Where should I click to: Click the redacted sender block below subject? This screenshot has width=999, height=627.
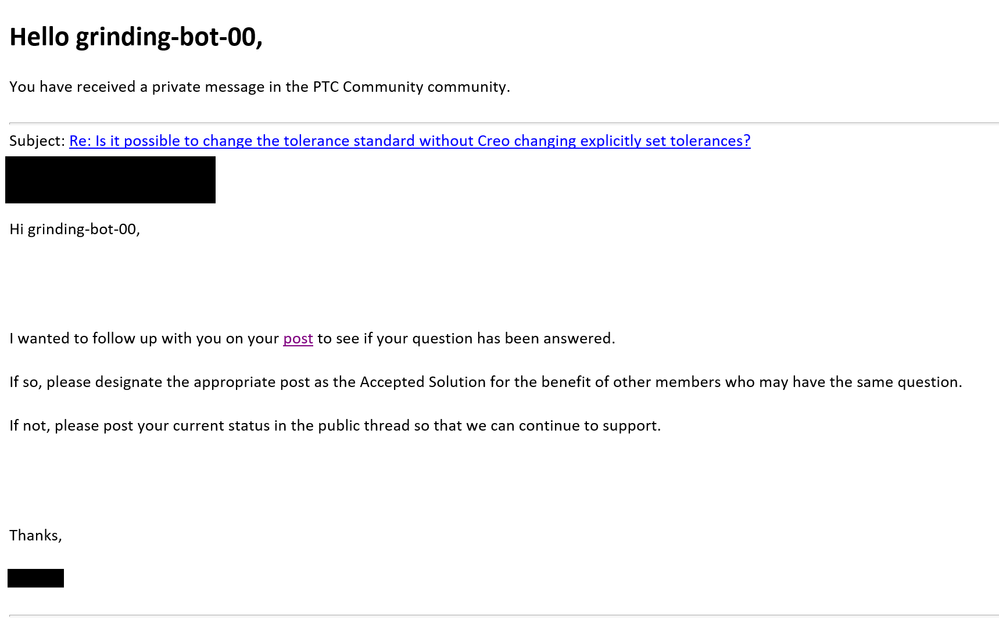pos(110,180)
